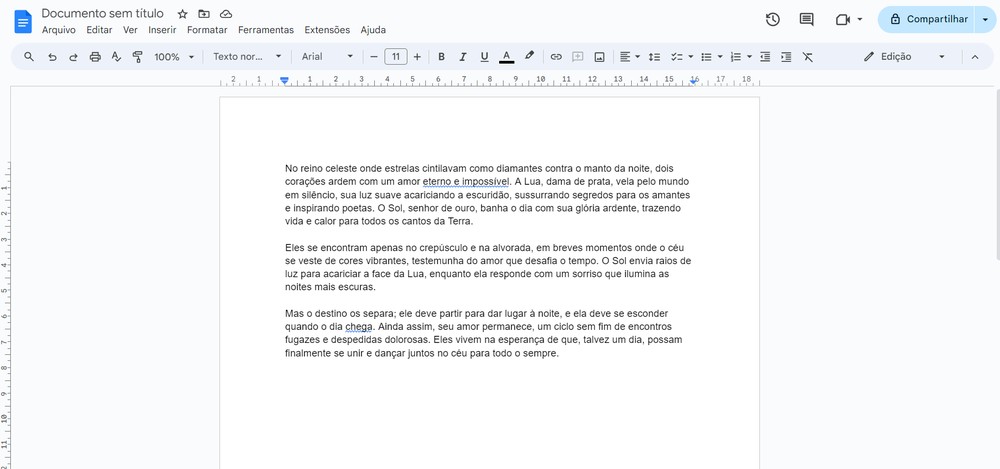Insert a link
This screenshot has width=1000, height=469.
556,57
